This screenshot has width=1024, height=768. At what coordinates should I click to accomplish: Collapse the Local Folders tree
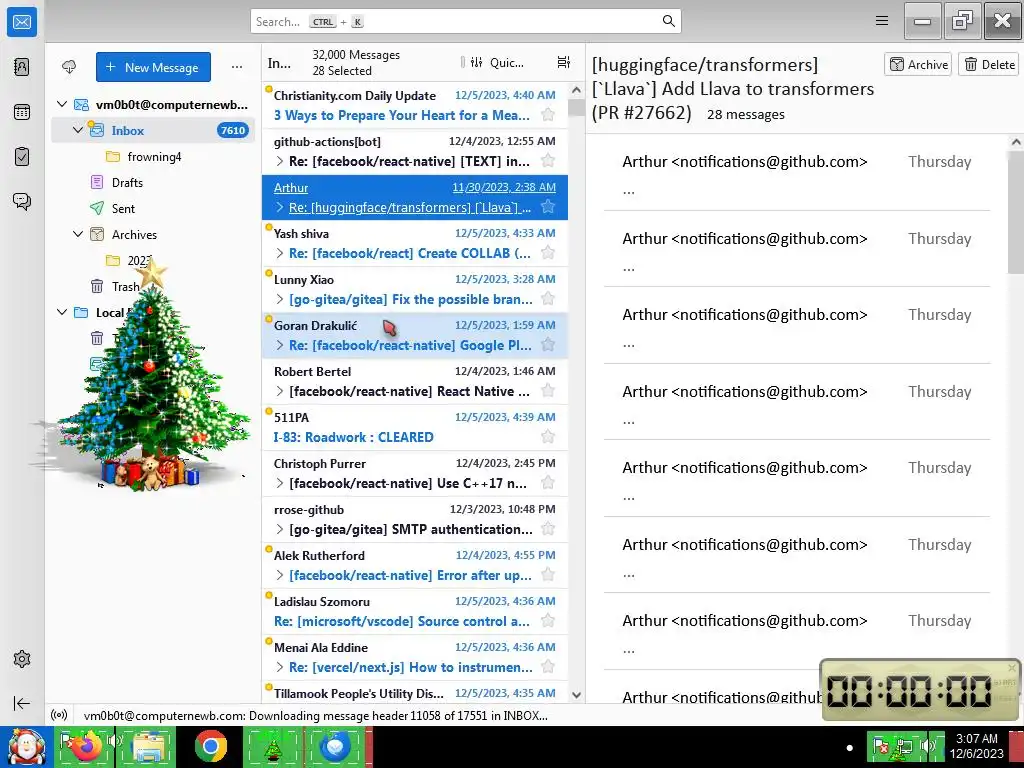coord(62,312)
